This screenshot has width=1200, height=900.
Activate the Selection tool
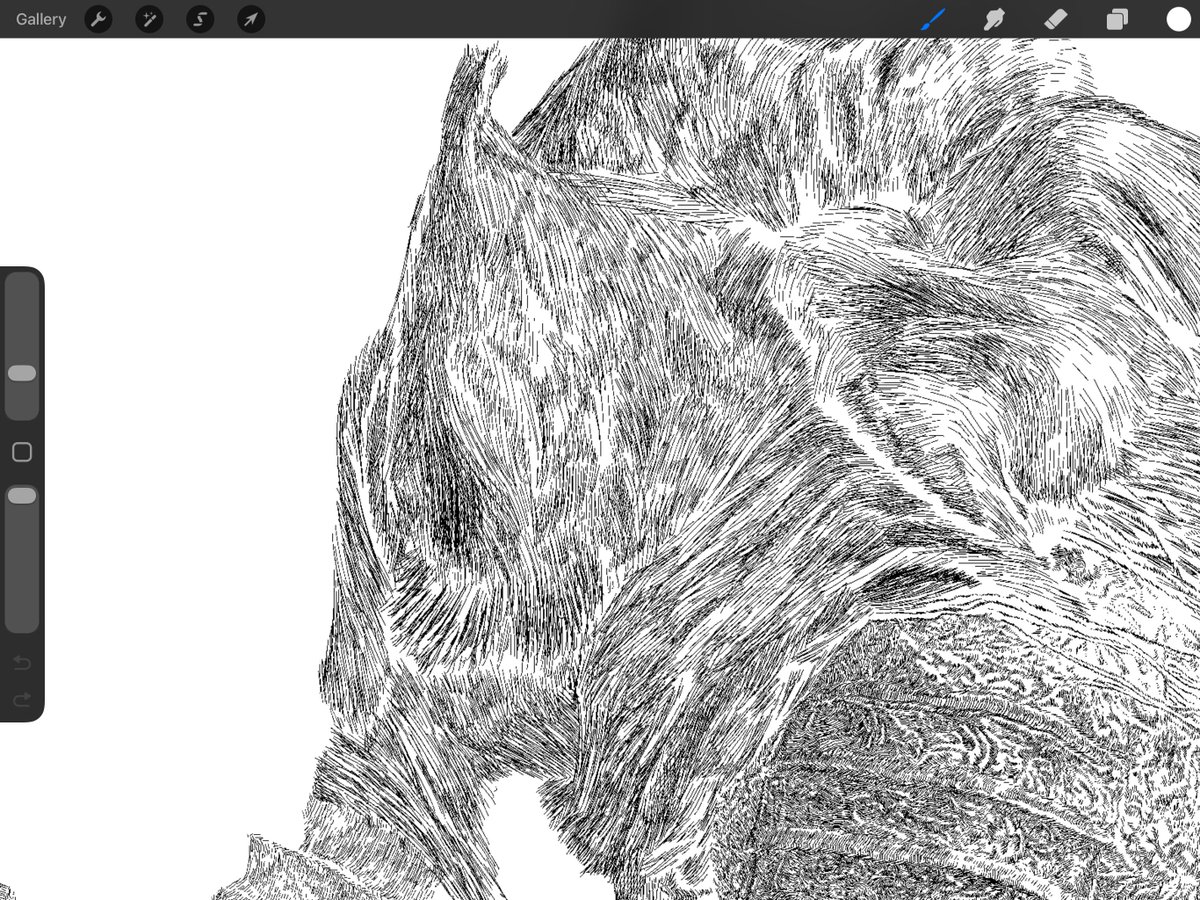tap(200, 19)
